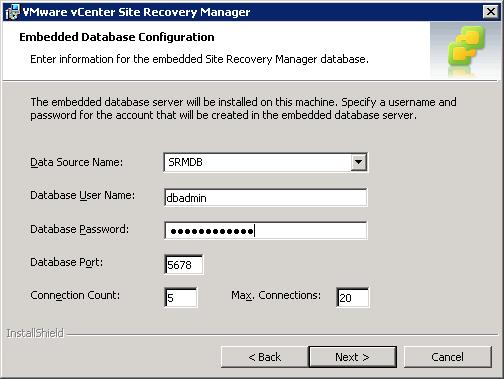Click the 'Connection Count:' label
This screenshot has height=379, width=504.
tap(75, 296)
